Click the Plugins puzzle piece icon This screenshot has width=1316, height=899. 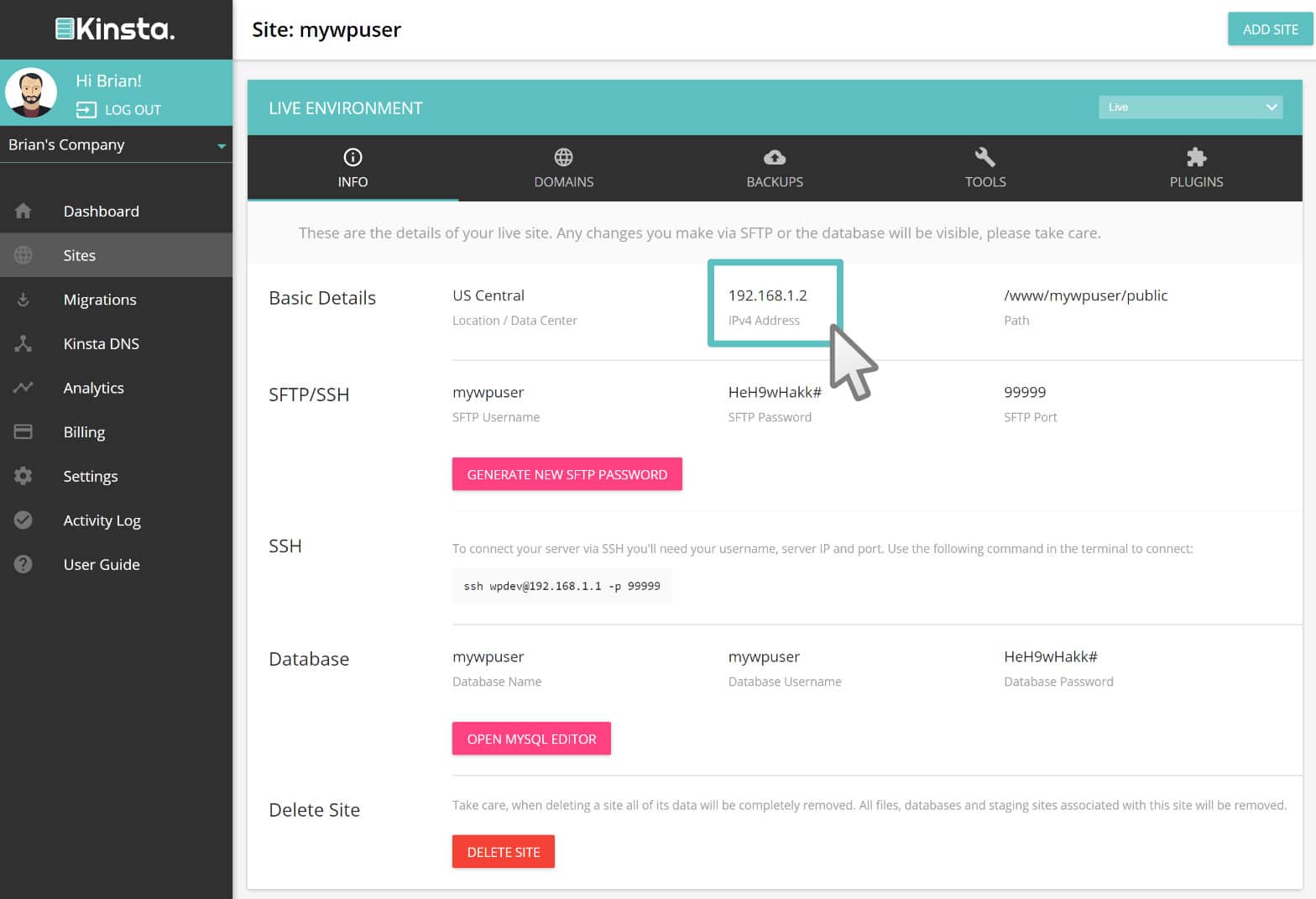1196,157
